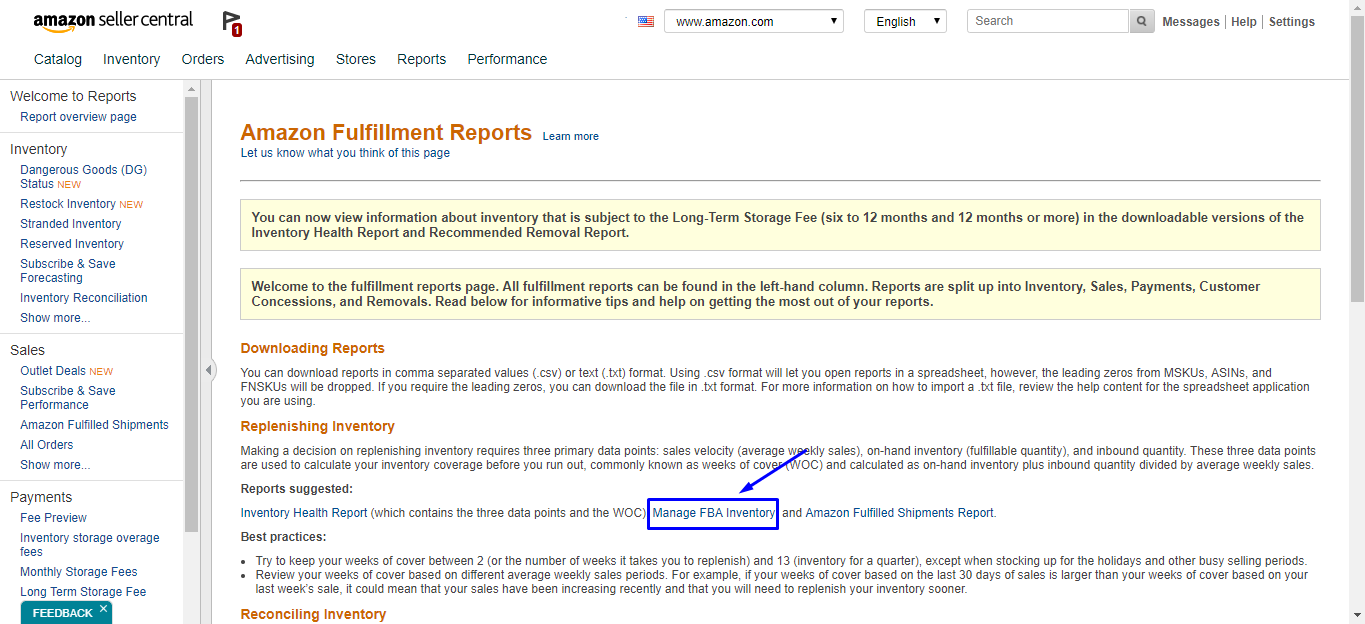Focus the Search input field
This screenshot has width=1365, height=624.
1048,21
